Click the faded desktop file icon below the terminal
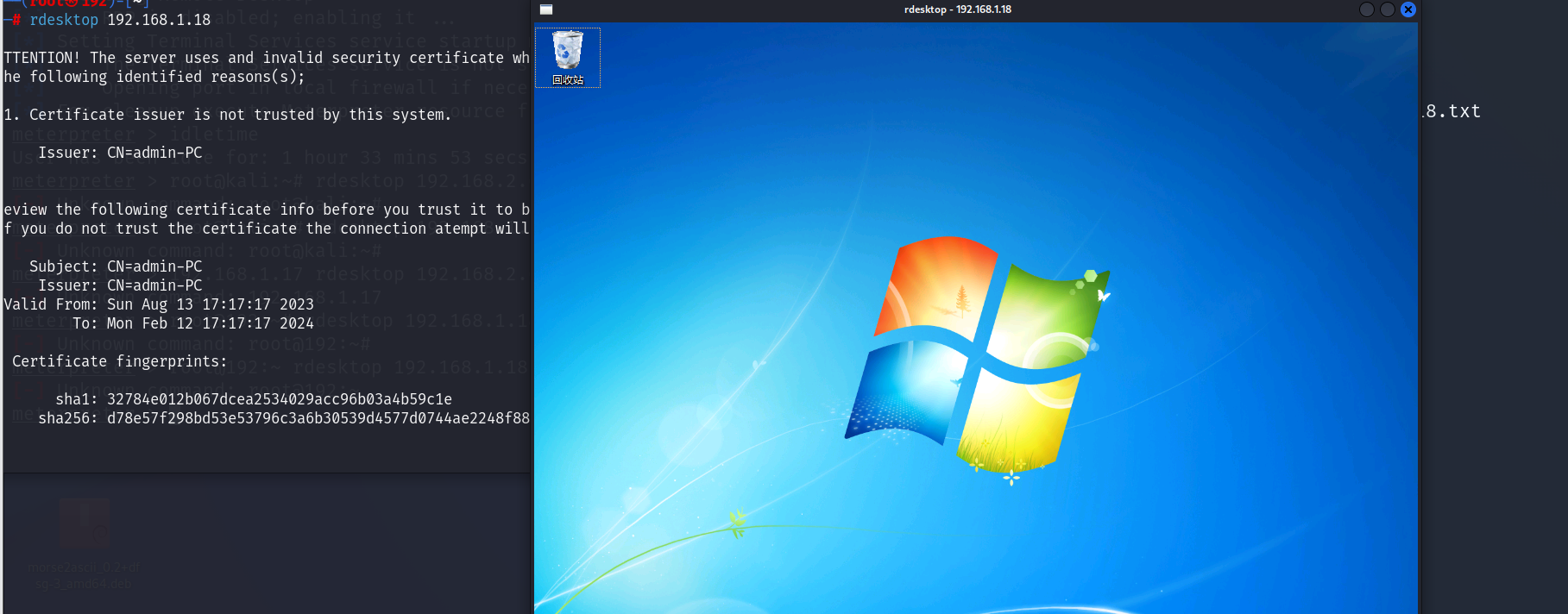This screenshot has height=614, width=1568. 85,523
